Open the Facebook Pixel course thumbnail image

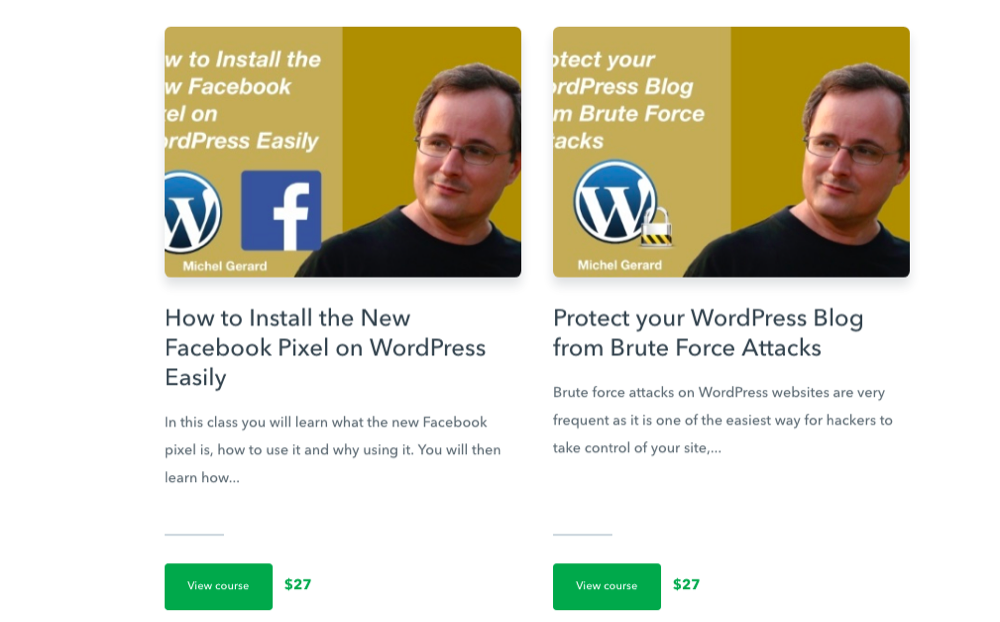coord(342,152)
